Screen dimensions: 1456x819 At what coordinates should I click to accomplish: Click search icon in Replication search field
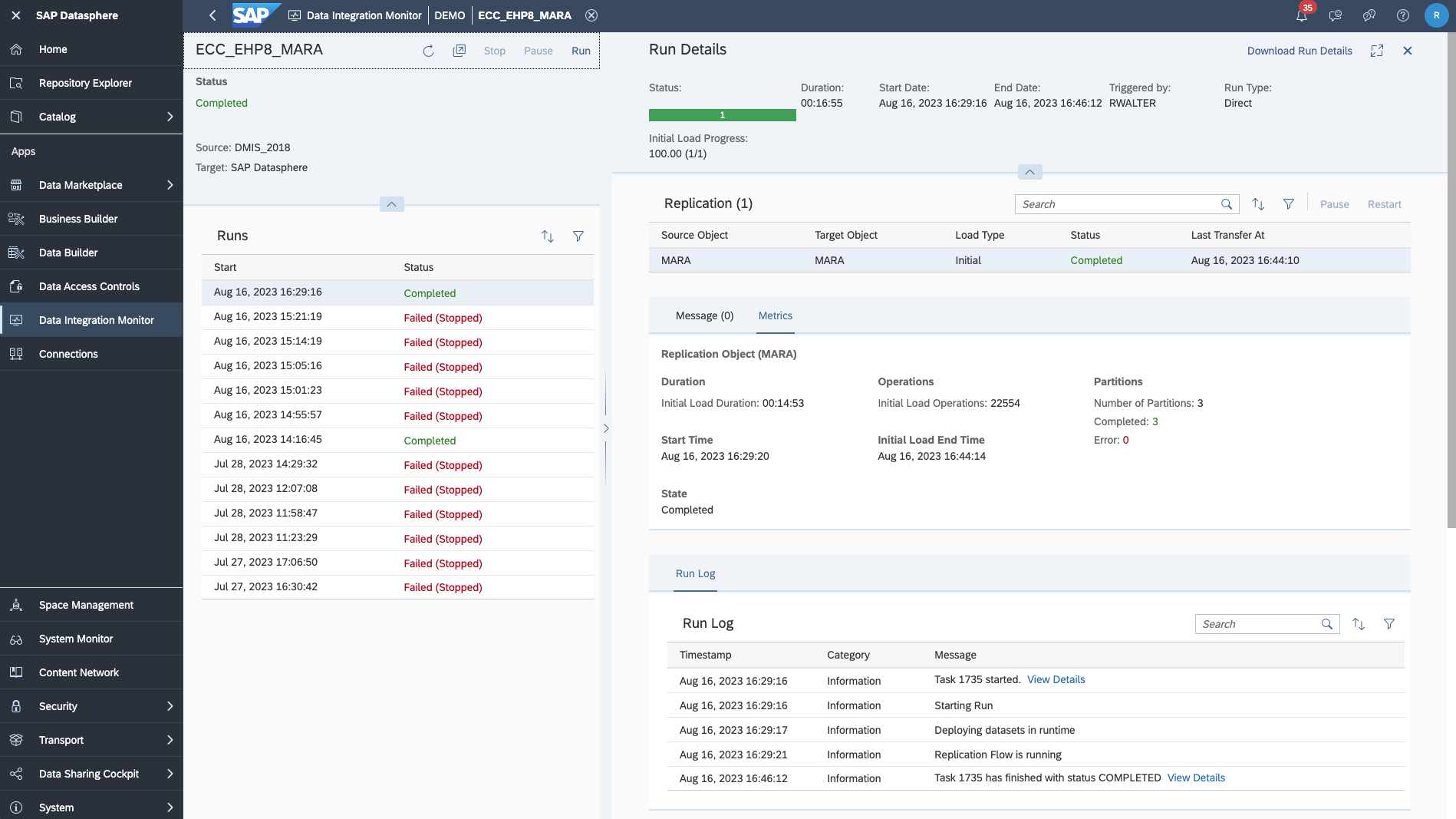tap(1227, 204)
